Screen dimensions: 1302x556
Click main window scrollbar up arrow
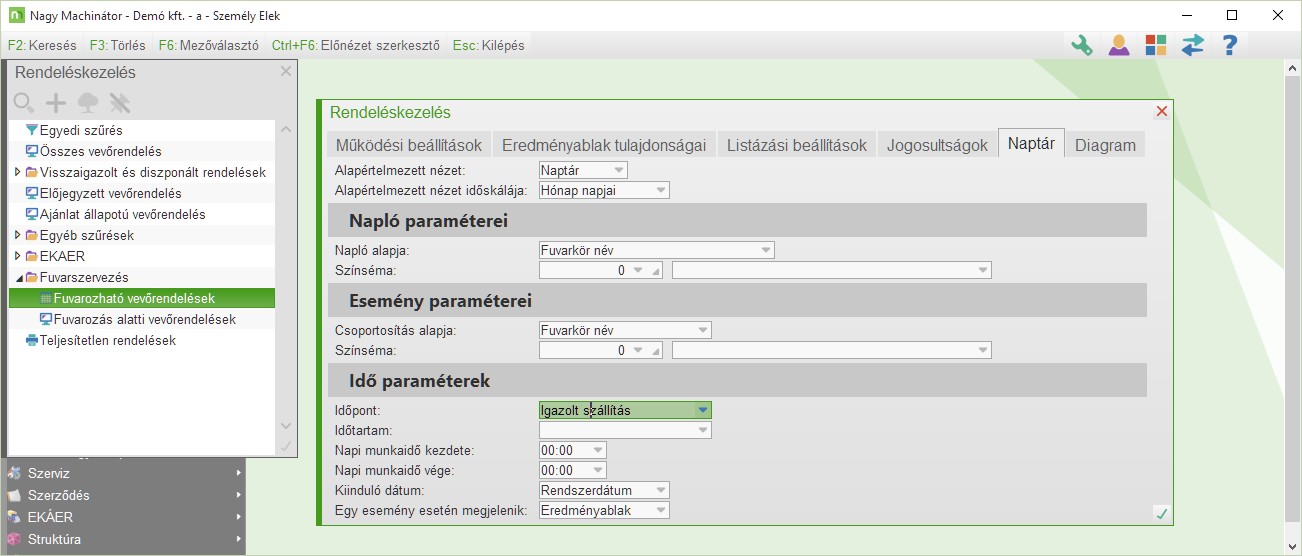pos(1291,70)
